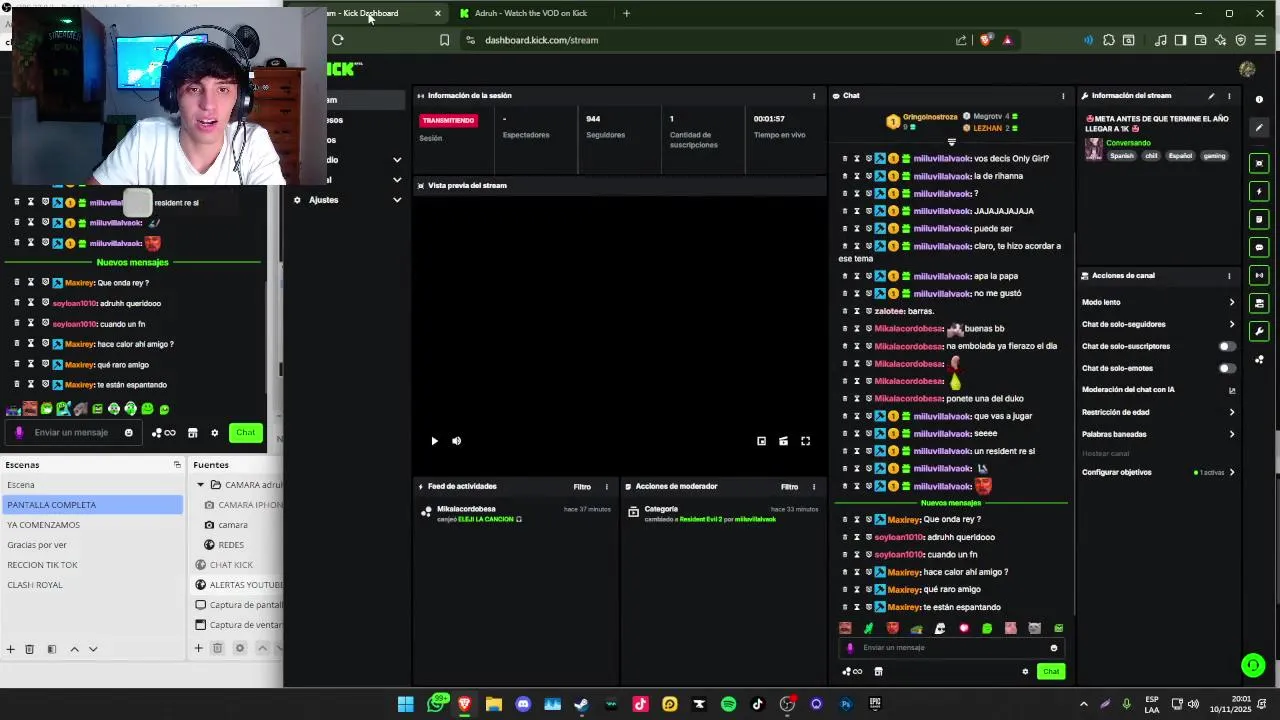
Task: Edit stream information with pencil icon
Action: coord(1211,96)
